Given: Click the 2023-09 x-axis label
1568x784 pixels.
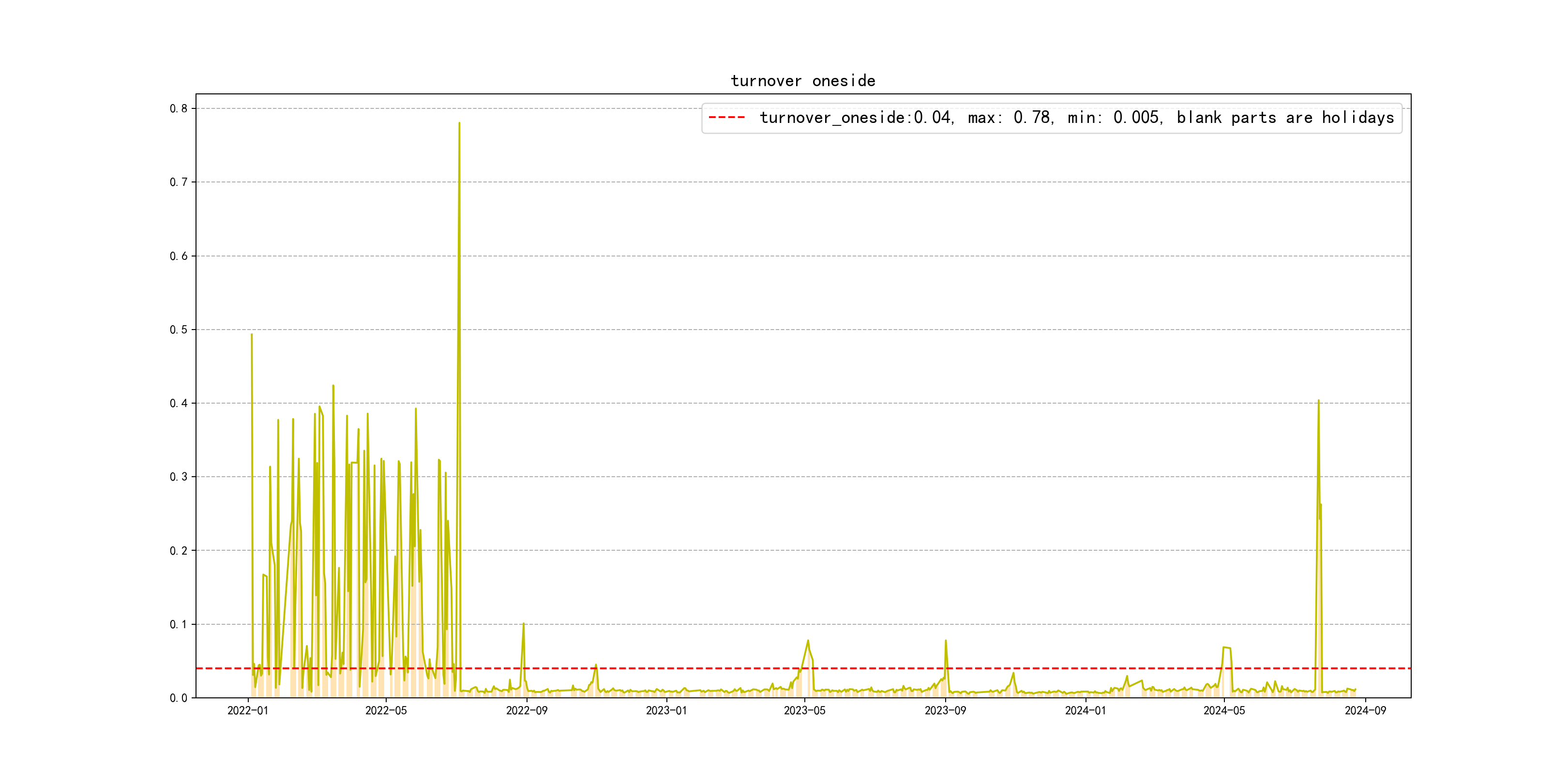Looking at the screenshot, I should tap(945, 710).
